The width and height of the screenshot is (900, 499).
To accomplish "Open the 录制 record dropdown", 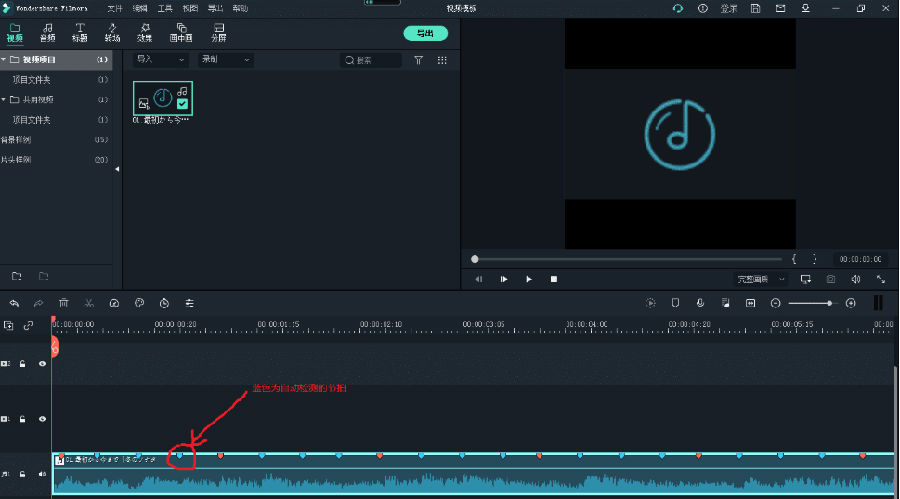I will 225,60.
